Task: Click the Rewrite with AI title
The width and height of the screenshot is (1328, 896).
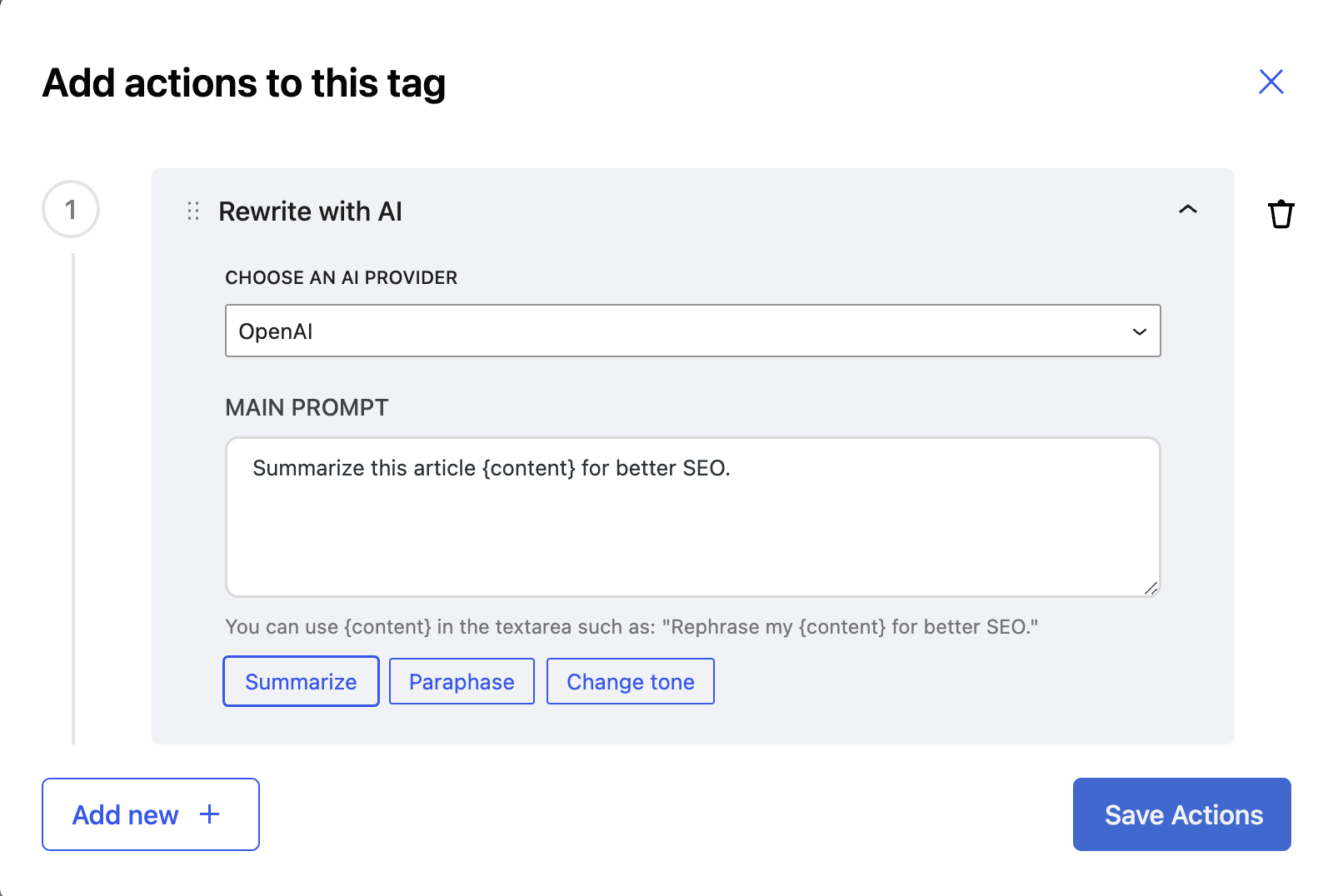Action: pos(310,212)
